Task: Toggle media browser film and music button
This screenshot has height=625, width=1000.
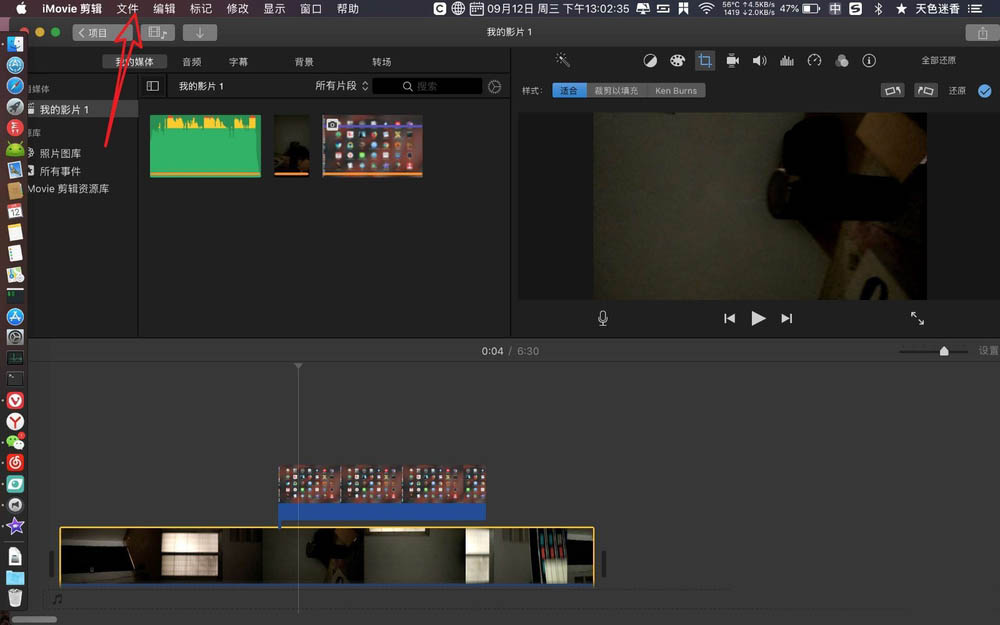Action: (x=158, y=33)
